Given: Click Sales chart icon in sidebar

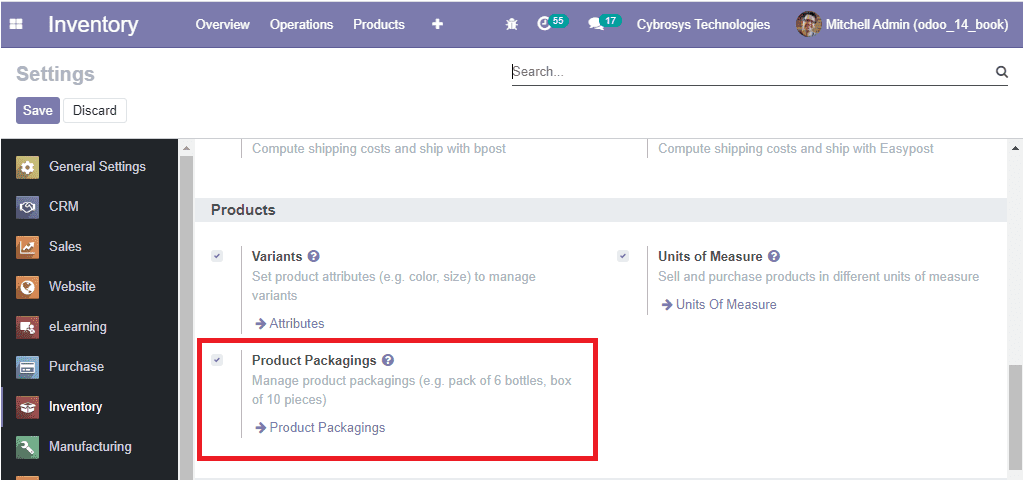Looking at the screenshot, I should click(27, 247).
